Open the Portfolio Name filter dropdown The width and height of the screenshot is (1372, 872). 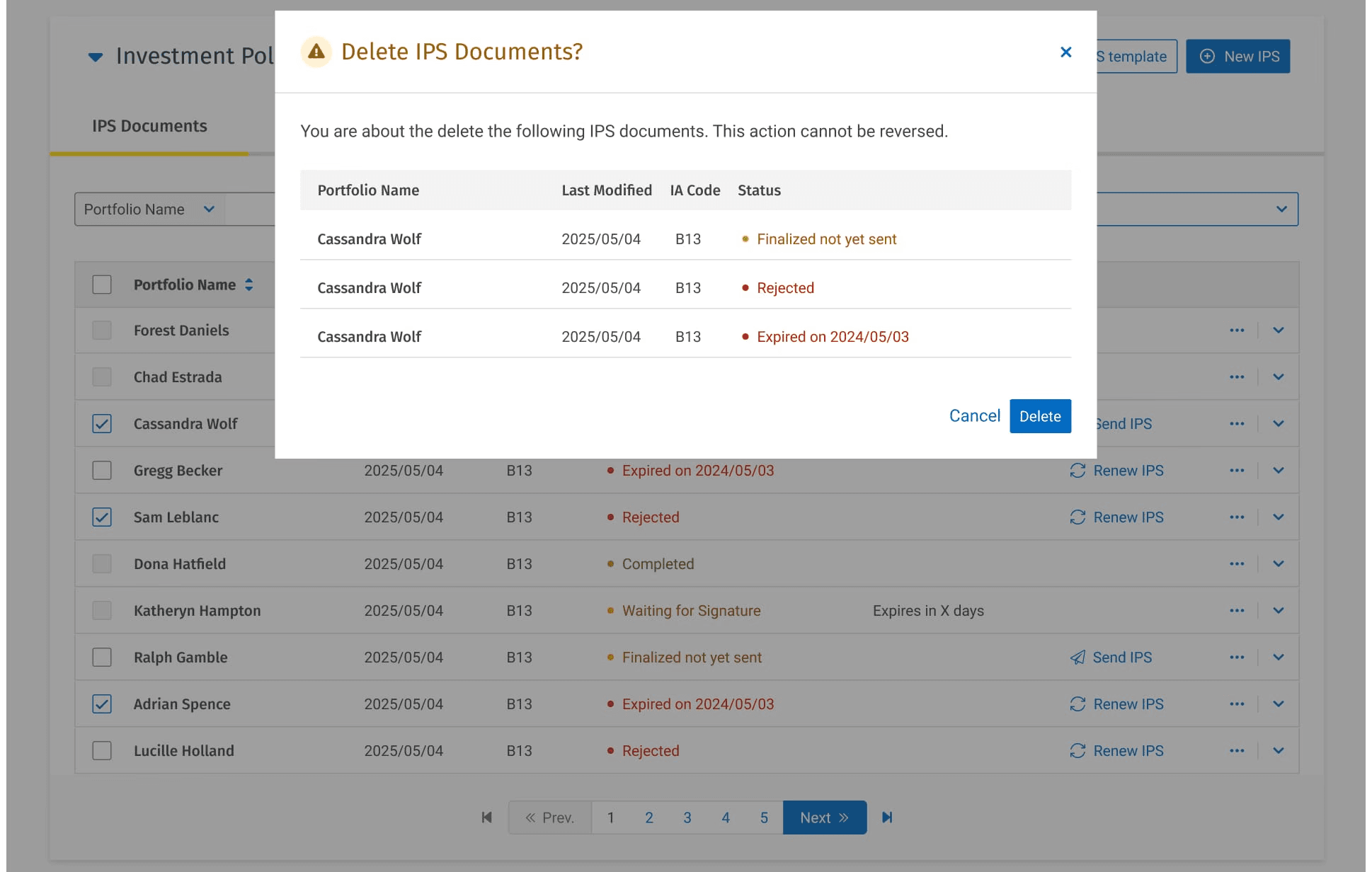149,210
